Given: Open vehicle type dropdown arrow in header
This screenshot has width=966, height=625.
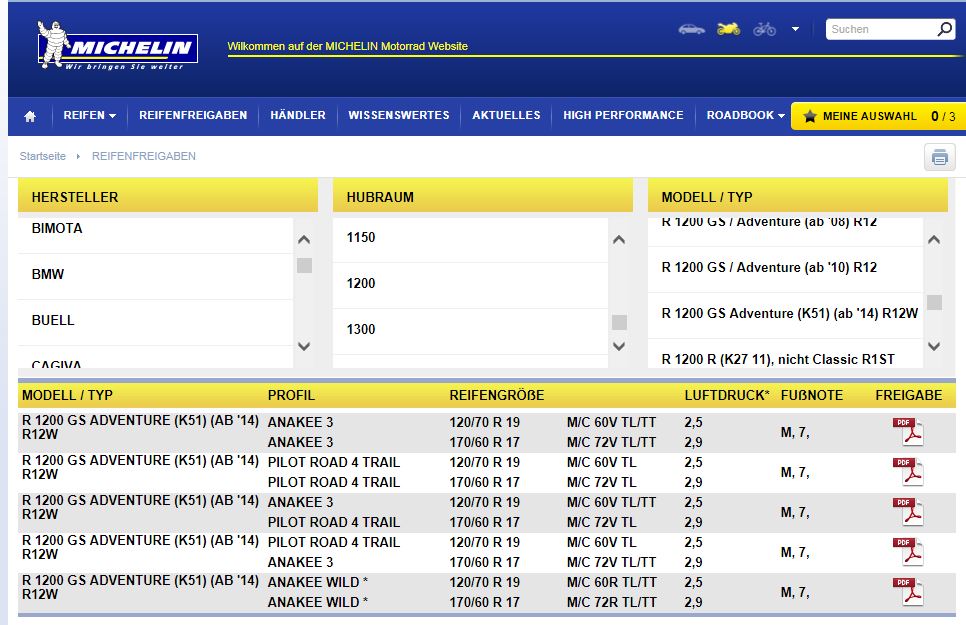Looking at the screenshot, I should tap(795, 30).
